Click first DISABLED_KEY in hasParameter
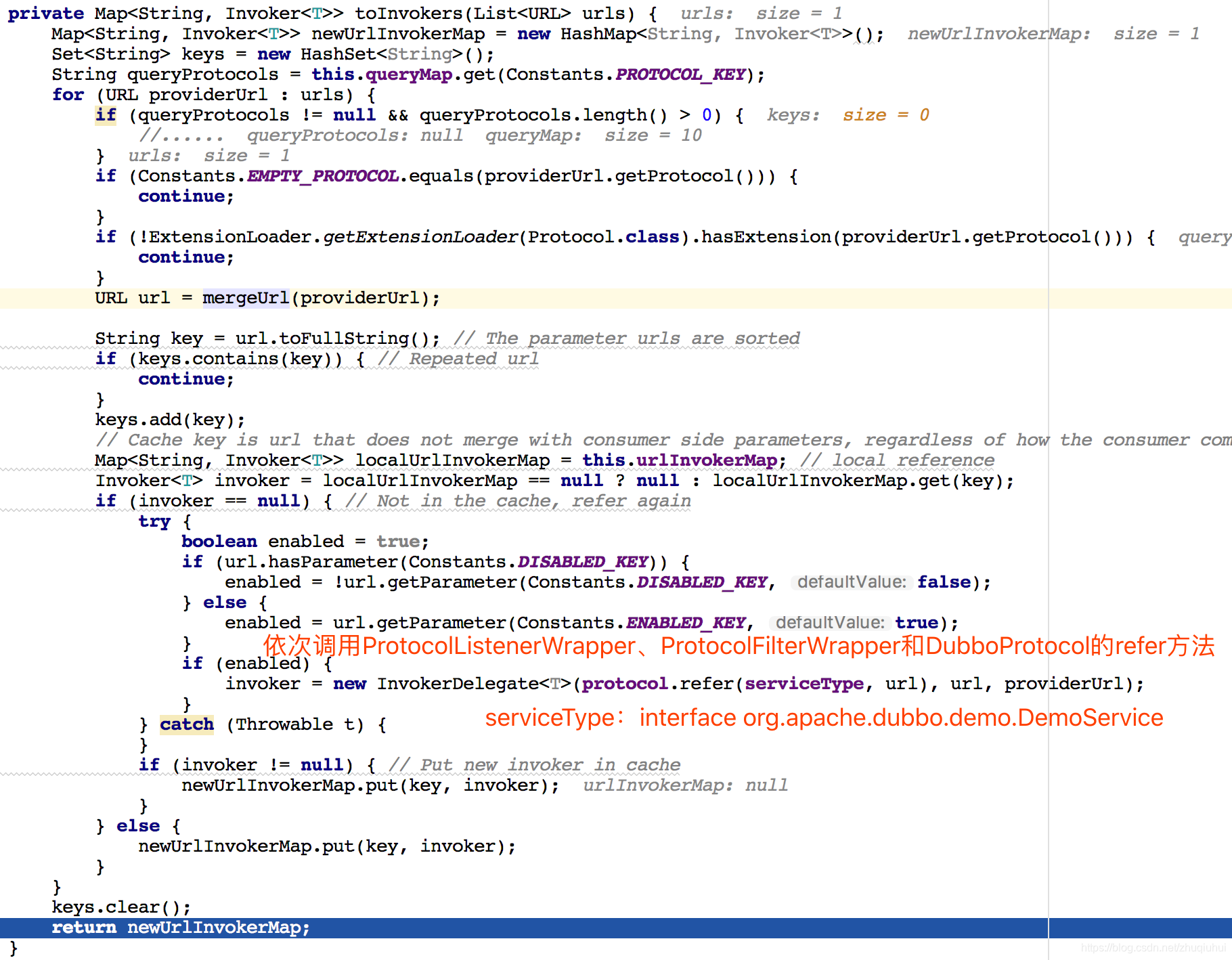This screenshot has height=960, width=1232. point(583,562)
